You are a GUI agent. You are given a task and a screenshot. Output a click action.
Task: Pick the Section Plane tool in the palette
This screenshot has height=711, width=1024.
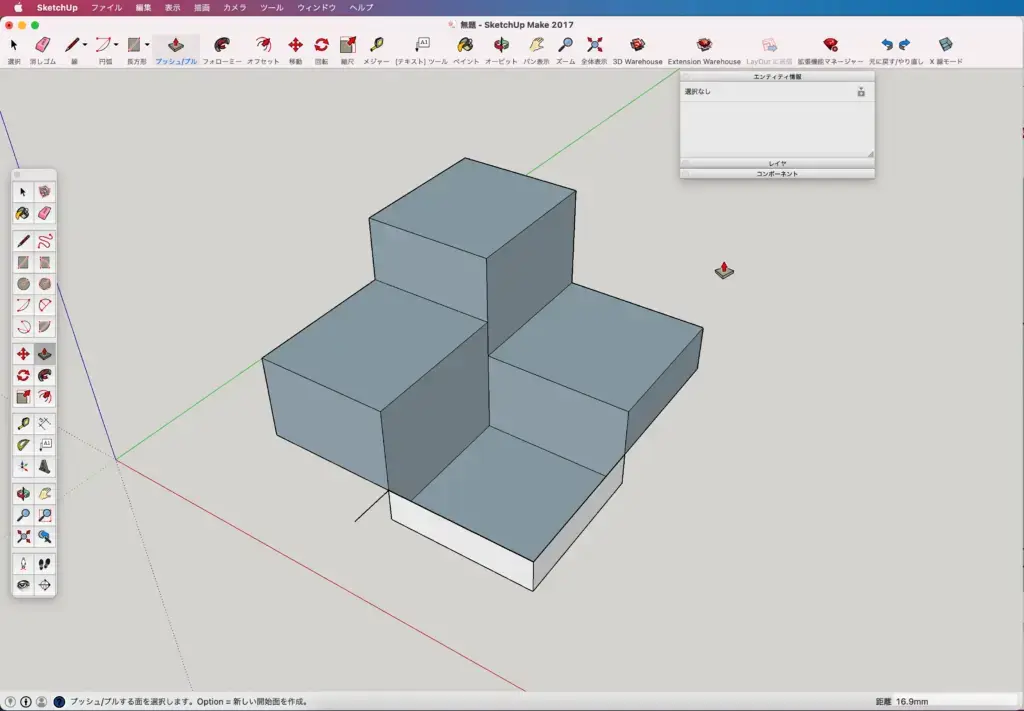(x=44, y=585)
